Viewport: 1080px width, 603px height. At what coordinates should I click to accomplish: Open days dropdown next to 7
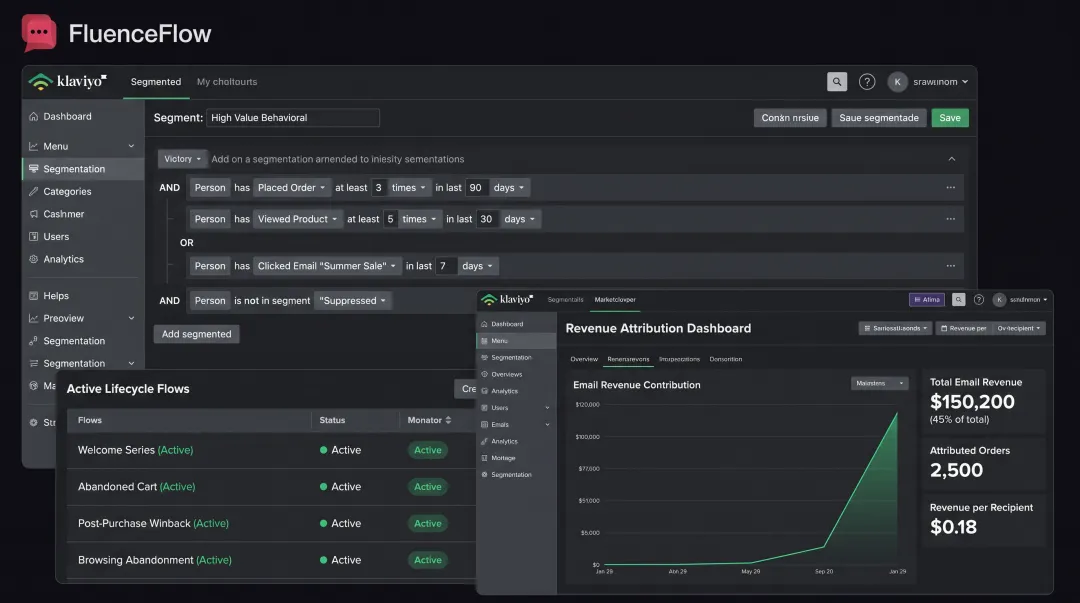(477, 266)
